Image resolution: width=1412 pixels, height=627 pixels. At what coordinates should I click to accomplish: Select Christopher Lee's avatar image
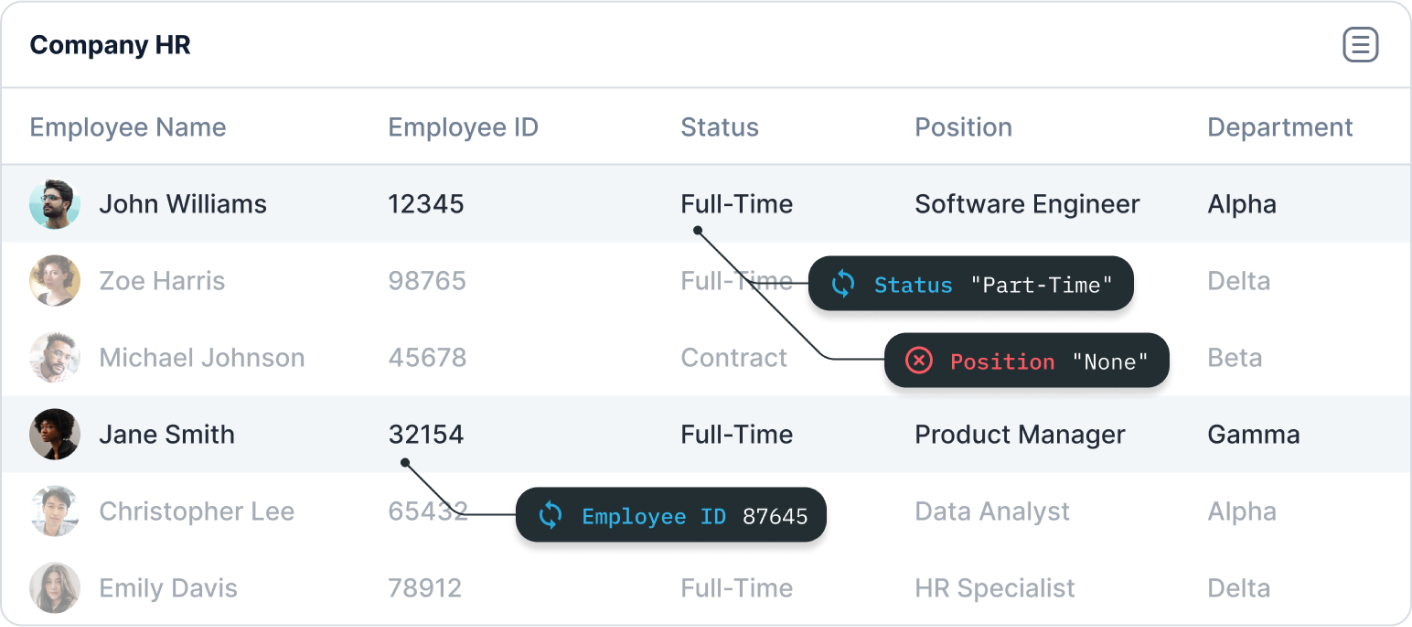click(x=54, y=511)
